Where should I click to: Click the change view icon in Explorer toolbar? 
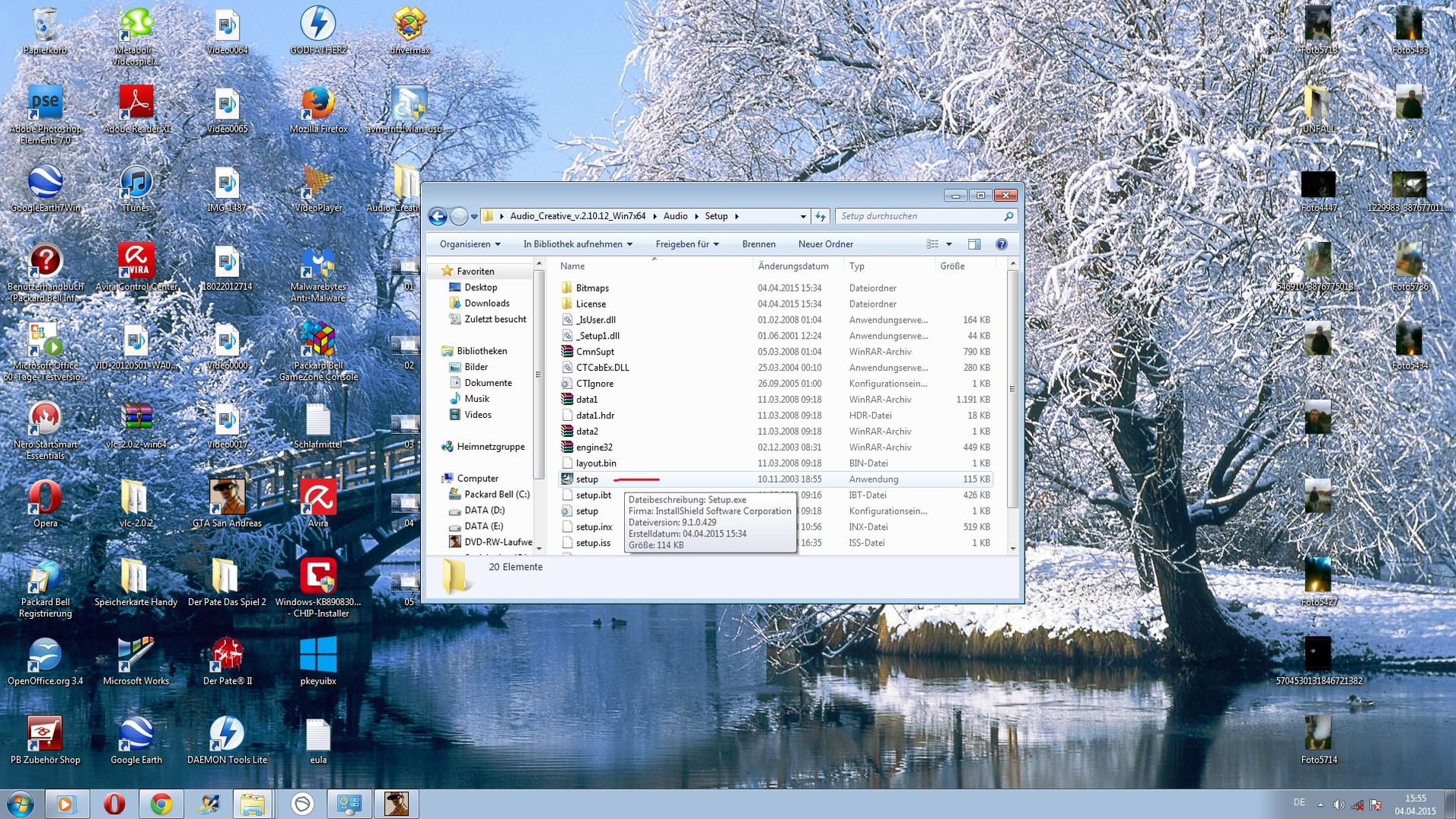tap(932, 244)
